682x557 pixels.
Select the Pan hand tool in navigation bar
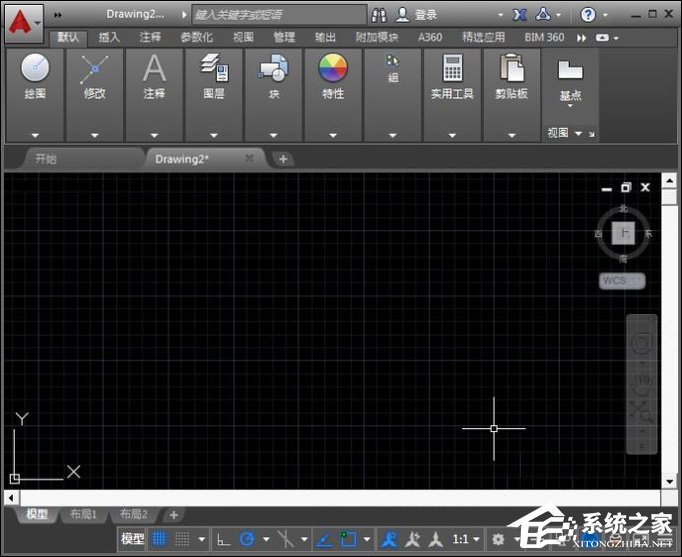(642, 384)
